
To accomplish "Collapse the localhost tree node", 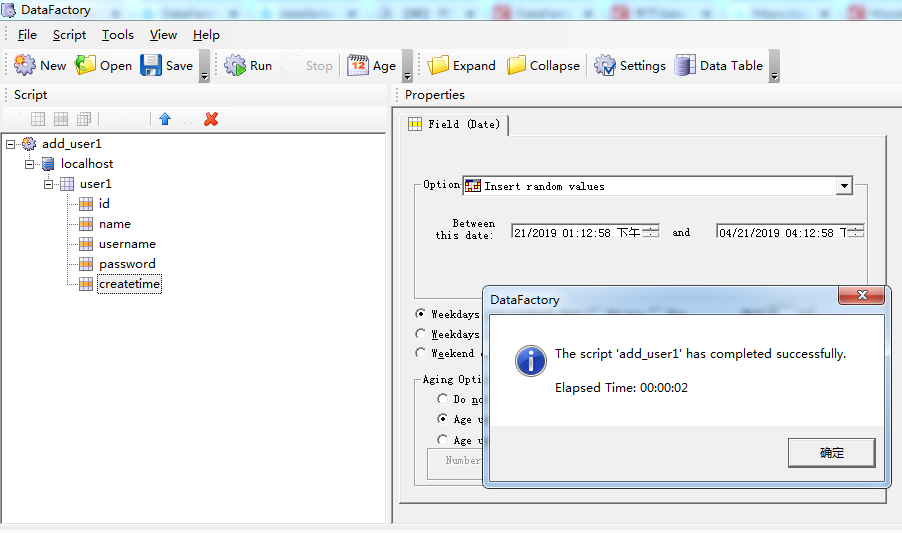I will pos(29,164).
